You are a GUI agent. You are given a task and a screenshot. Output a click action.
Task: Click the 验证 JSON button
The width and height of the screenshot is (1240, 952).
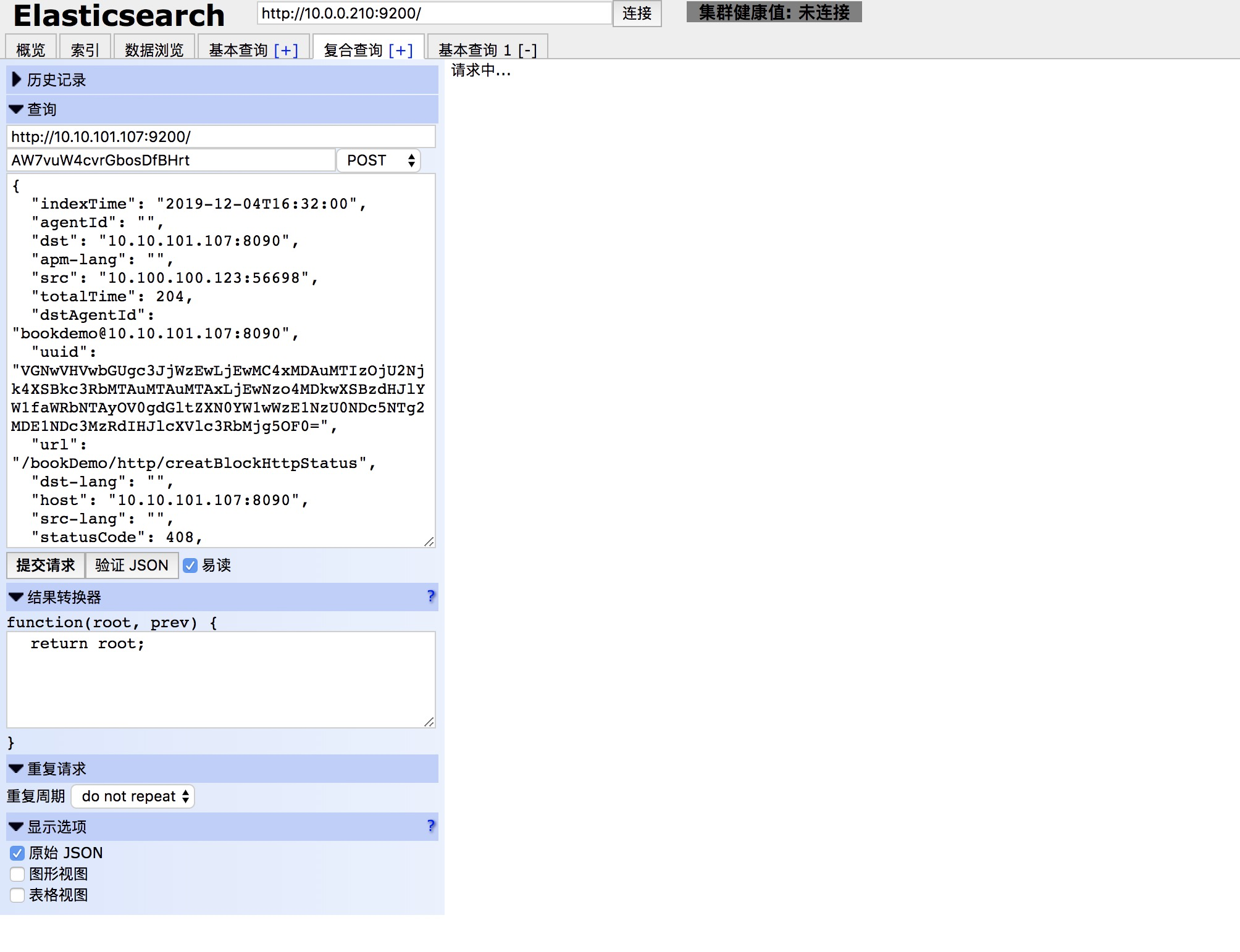click(x=132, y=565)
